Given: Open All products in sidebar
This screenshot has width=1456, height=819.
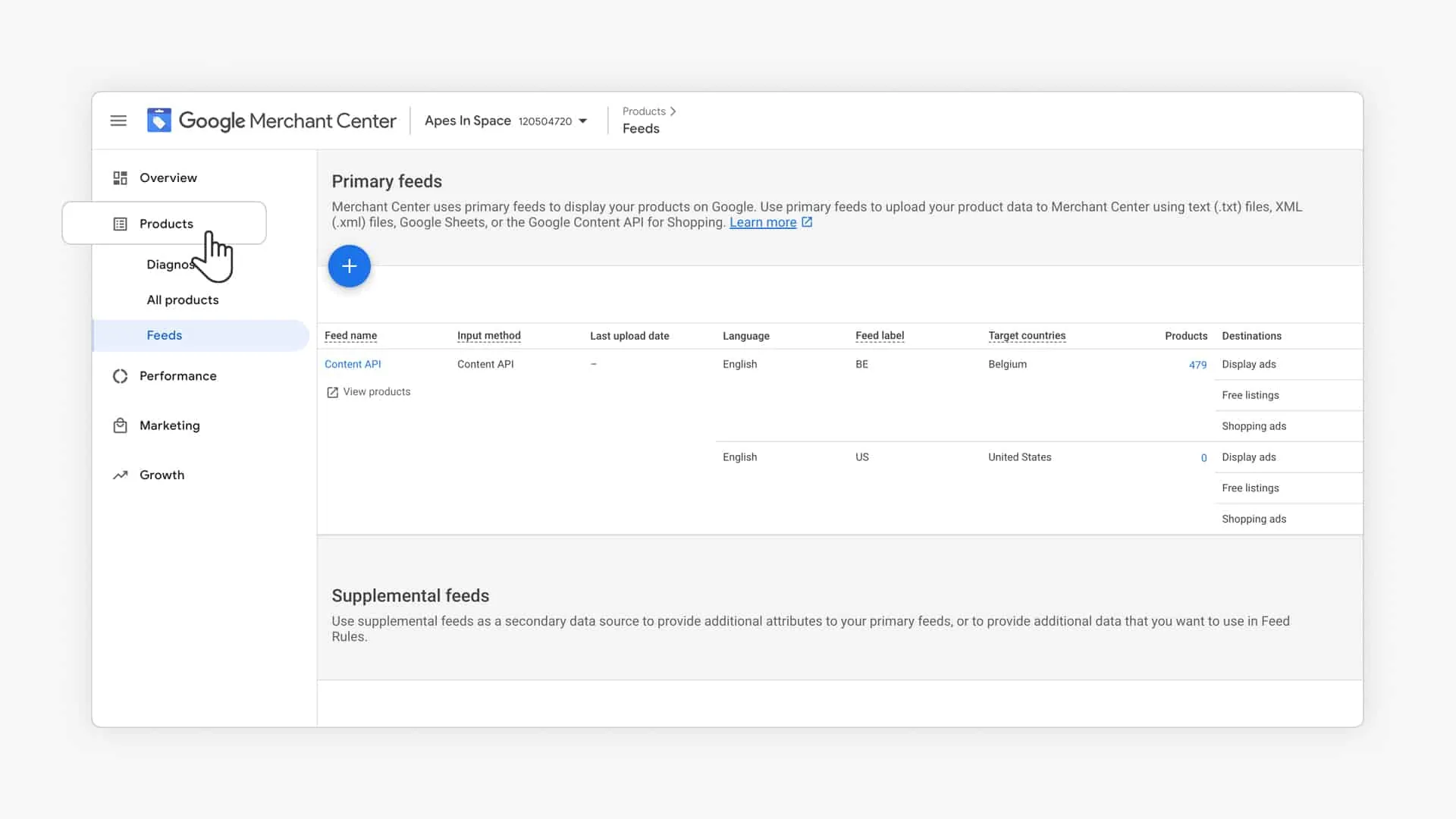Looking at the screenshot, I should click(x=183, y=300).
